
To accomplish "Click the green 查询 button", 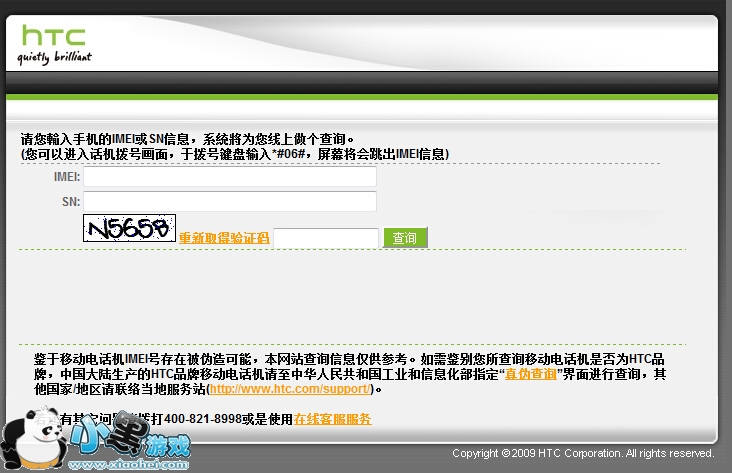I will 405,238.
